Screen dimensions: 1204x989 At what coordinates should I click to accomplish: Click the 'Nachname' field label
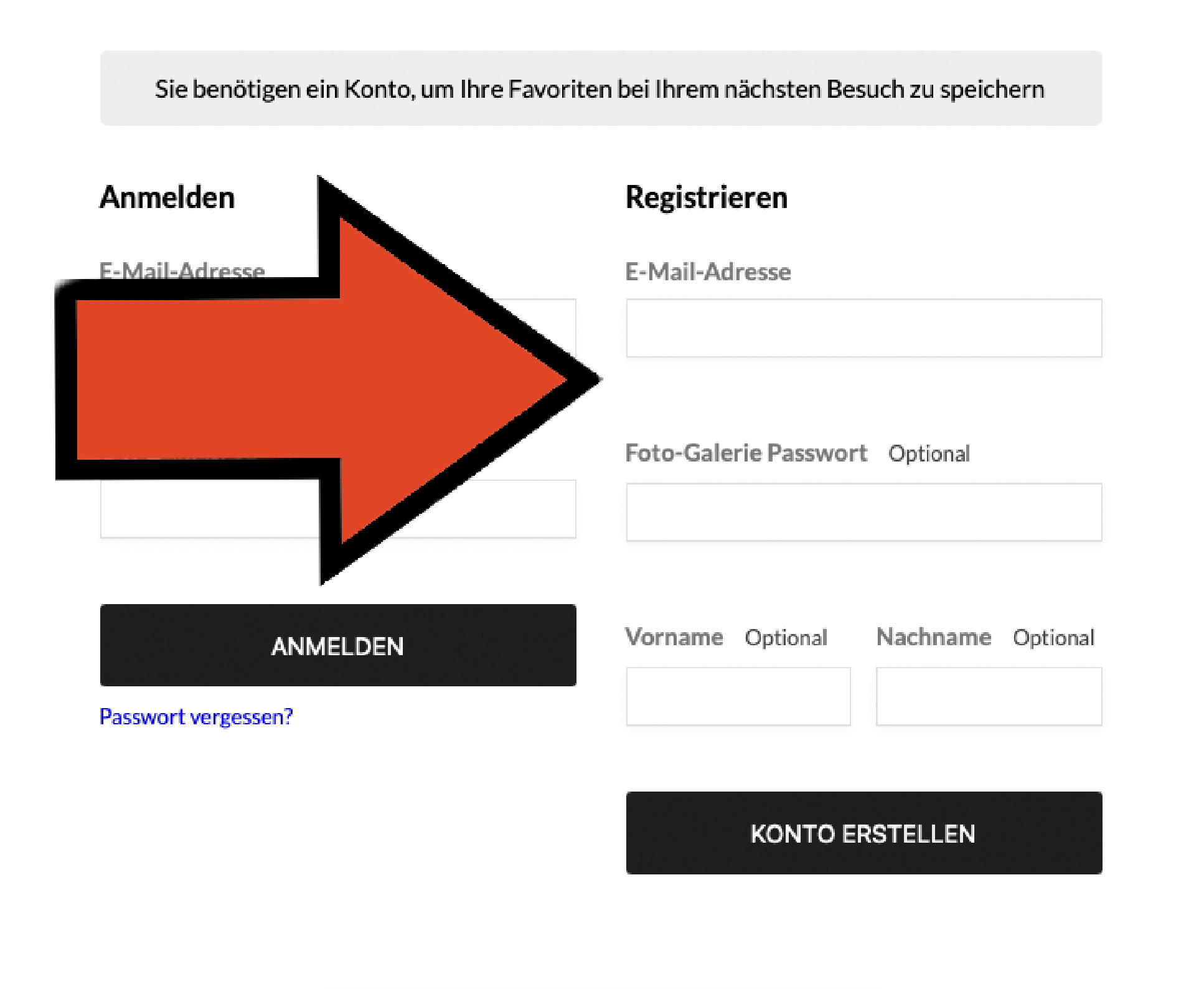[933, 637]
